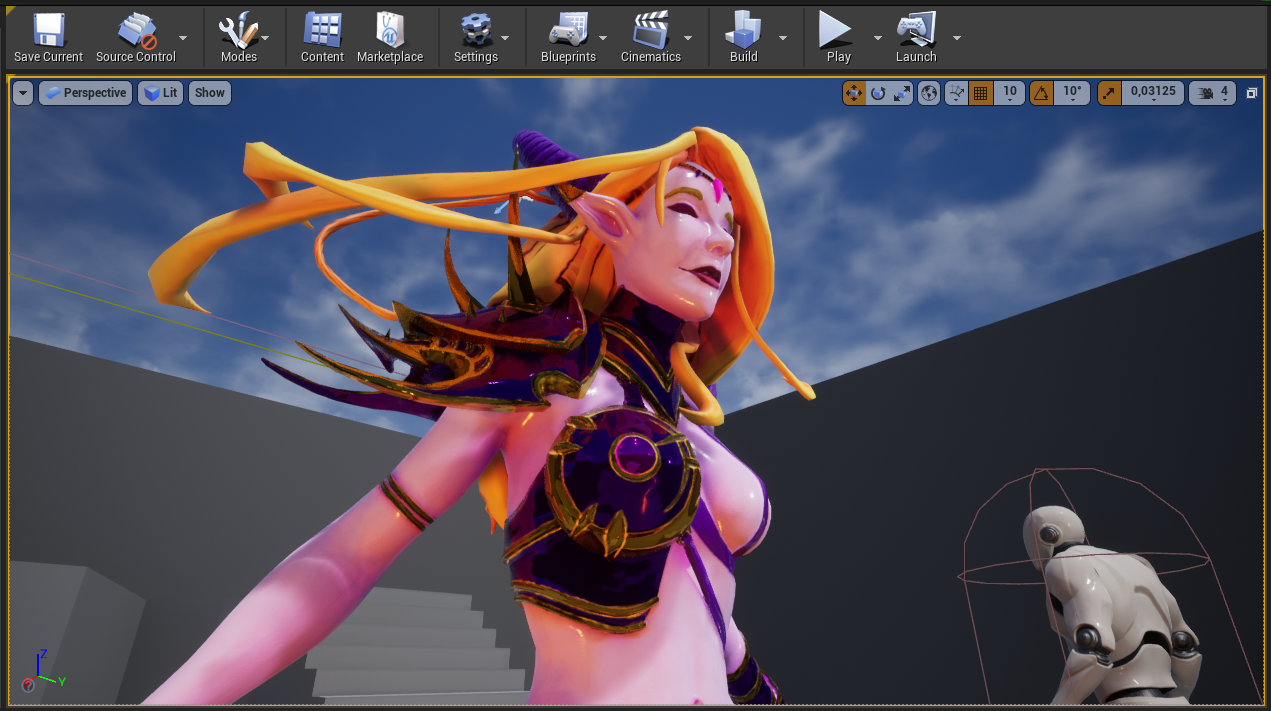Open the Source Control toolbar button

coord(135,39)
